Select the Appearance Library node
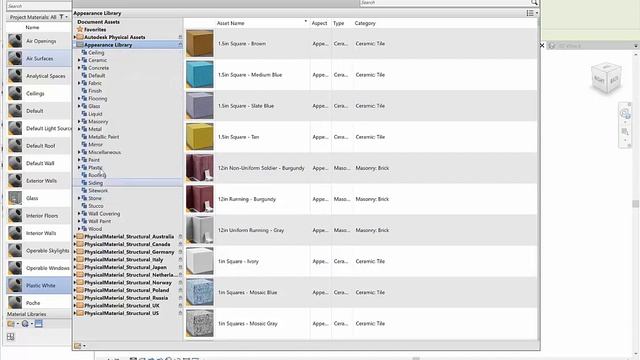This screenshot has width=640, height=360. tap(108, 45)
